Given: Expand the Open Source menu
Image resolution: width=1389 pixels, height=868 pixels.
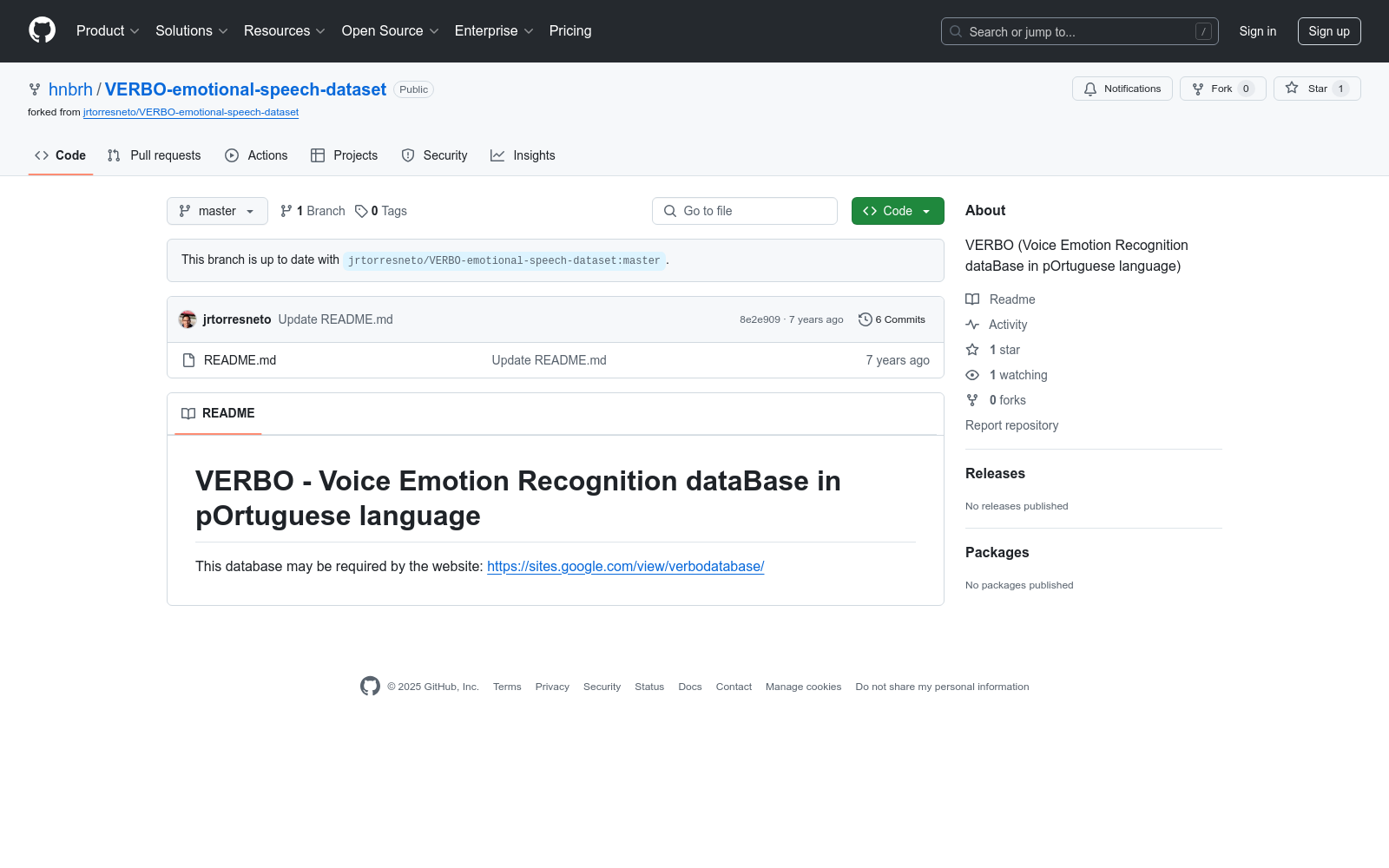Looking at the screenshot, I should tap(391, 31).
